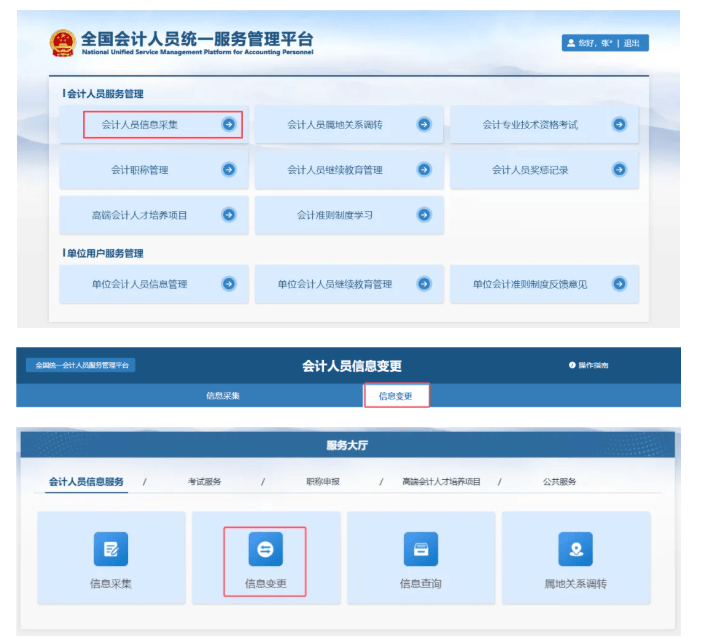Return via 全国统一会计人员服务管理平台 button
Viewport: 706px width, 643px height.
tap(81, 366)
